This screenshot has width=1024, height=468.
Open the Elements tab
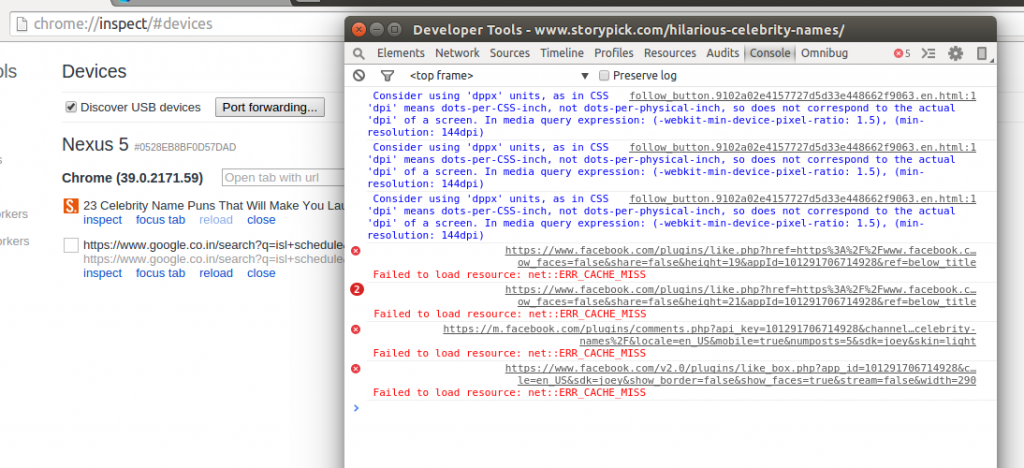pos(400,54)
